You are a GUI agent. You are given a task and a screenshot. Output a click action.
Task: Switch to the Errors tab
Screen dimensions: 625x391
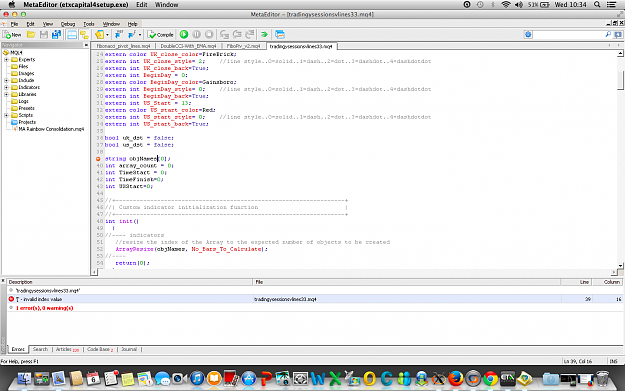(18, 349)
